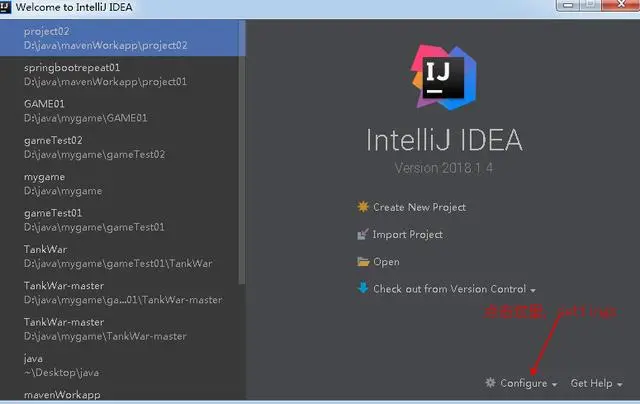Select the GAME01 recent project
This screenshot has height=404, width=640.
(x=120, y=111)
